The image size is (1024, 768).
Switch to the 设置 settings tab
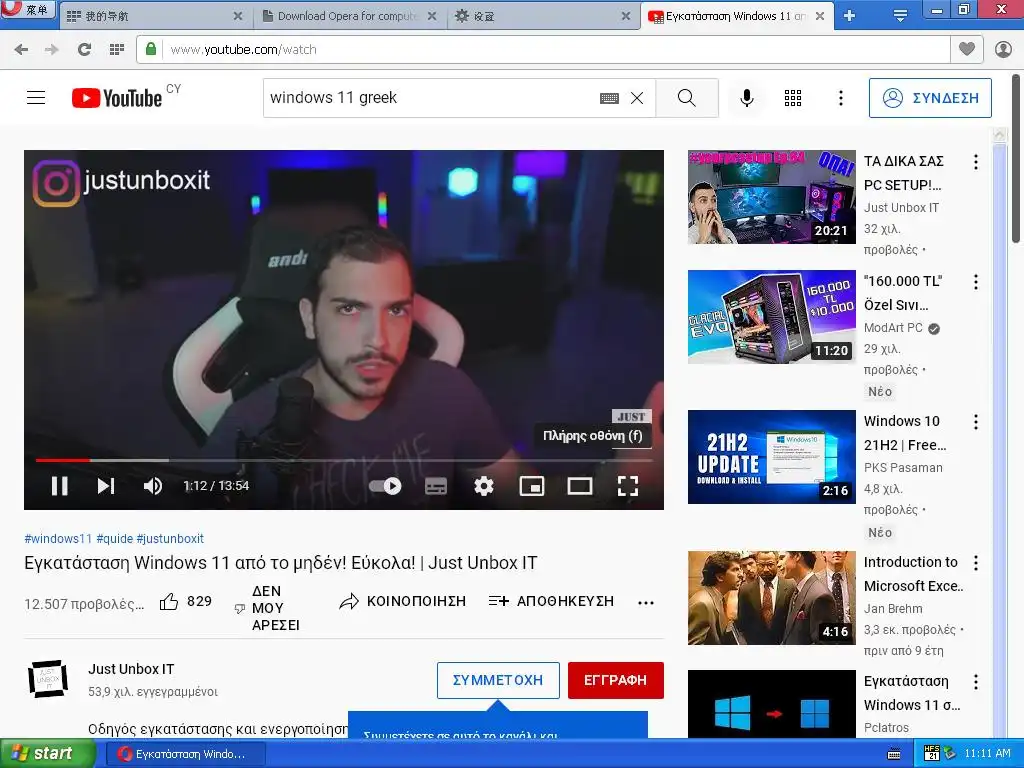click(x=542, y=16)
